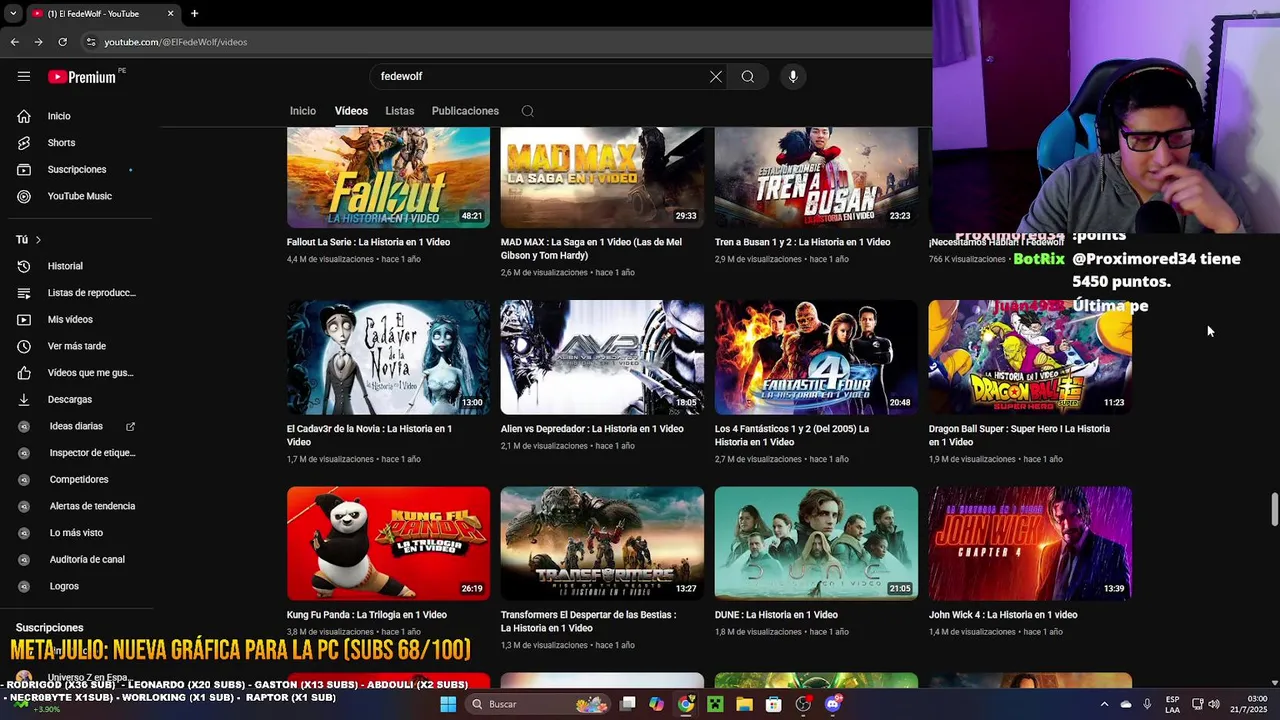Open Tren a Busan video thumbnail
This screenshot has height=720, width=1280.
[816, 178]
